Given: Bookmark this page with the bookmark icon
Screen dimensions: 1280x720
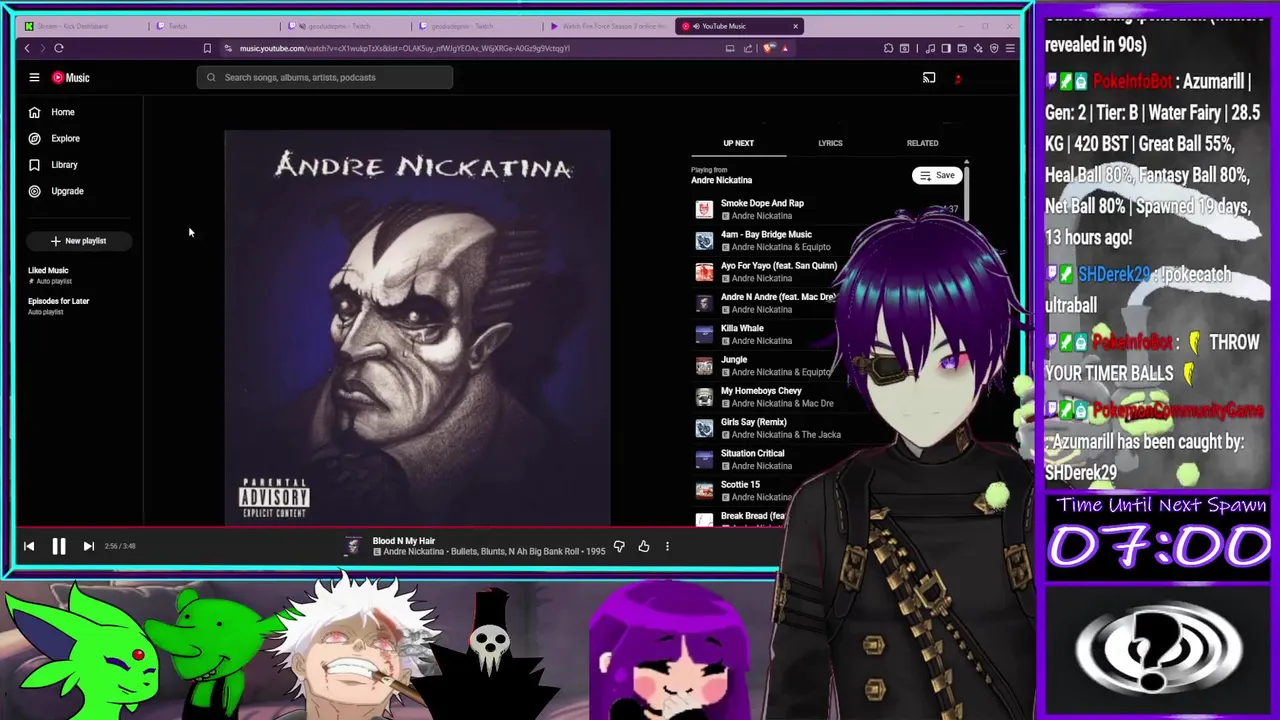Looking at the screenshot, I should (207, 48).
